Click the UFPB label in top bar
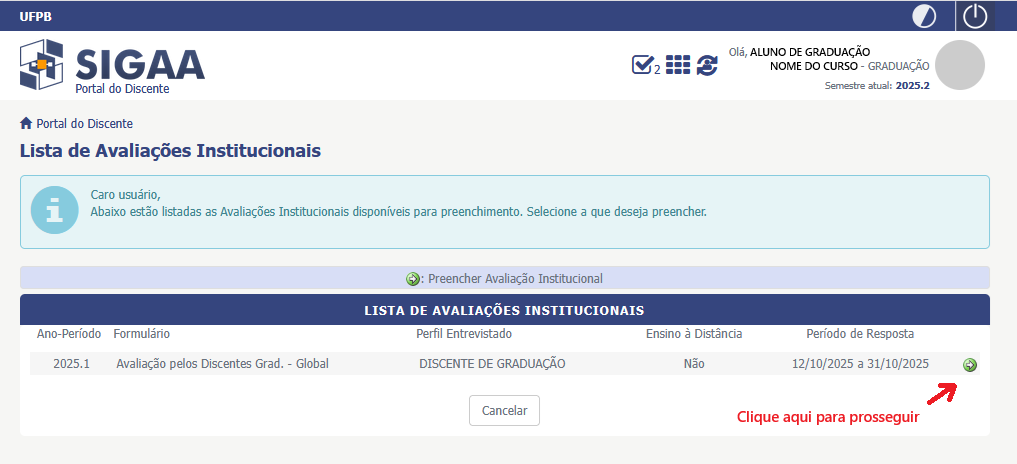 pyautogui.click(x=36, y=16)
